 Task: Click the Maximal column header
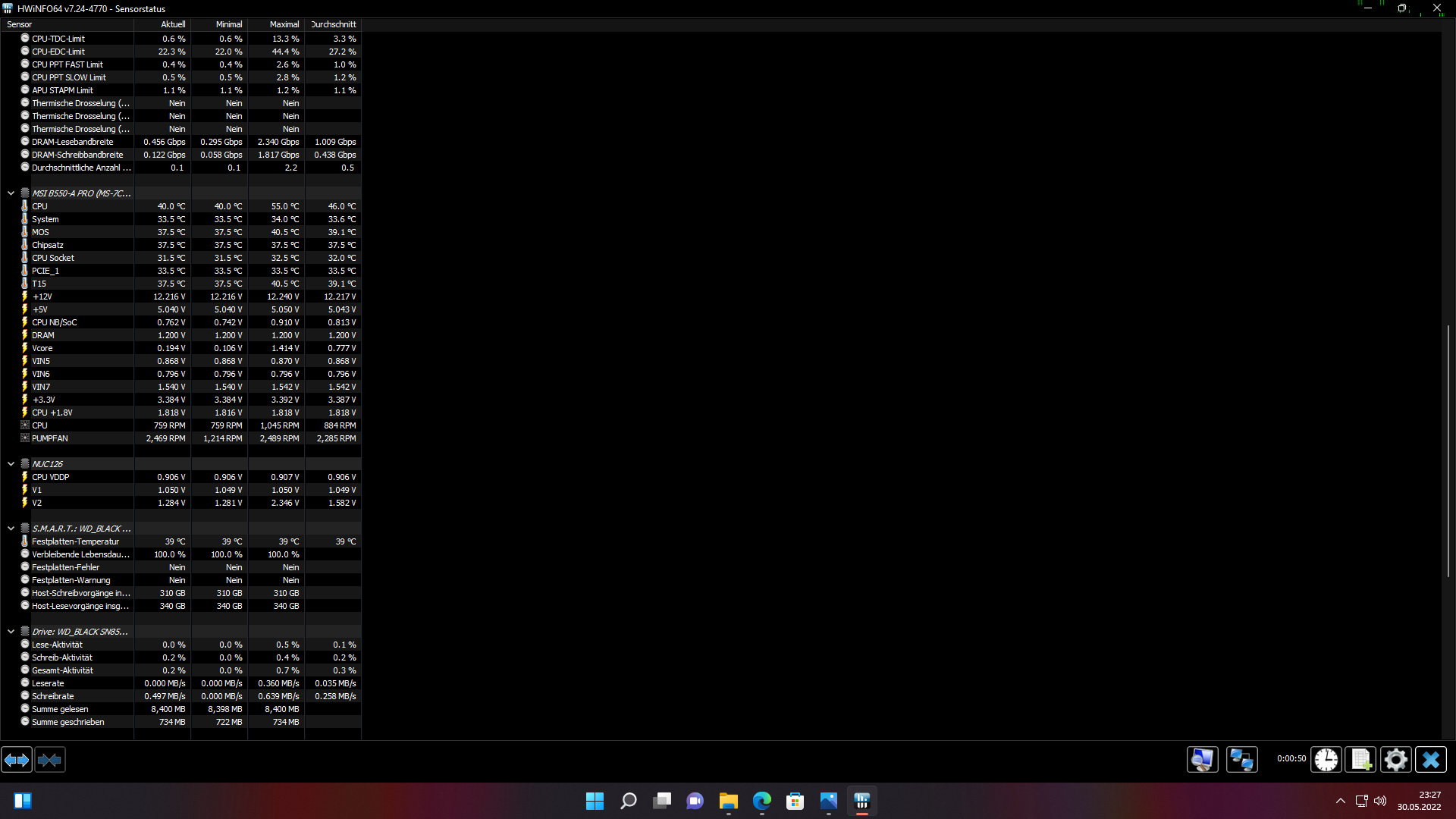click(277, 24)
